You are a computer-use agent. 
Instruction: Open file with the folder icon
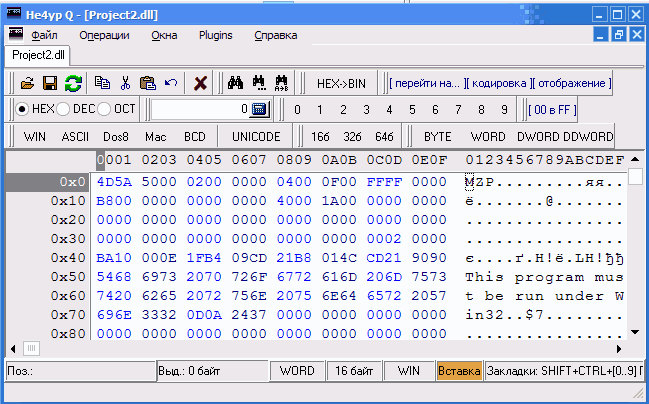(27, 83)
